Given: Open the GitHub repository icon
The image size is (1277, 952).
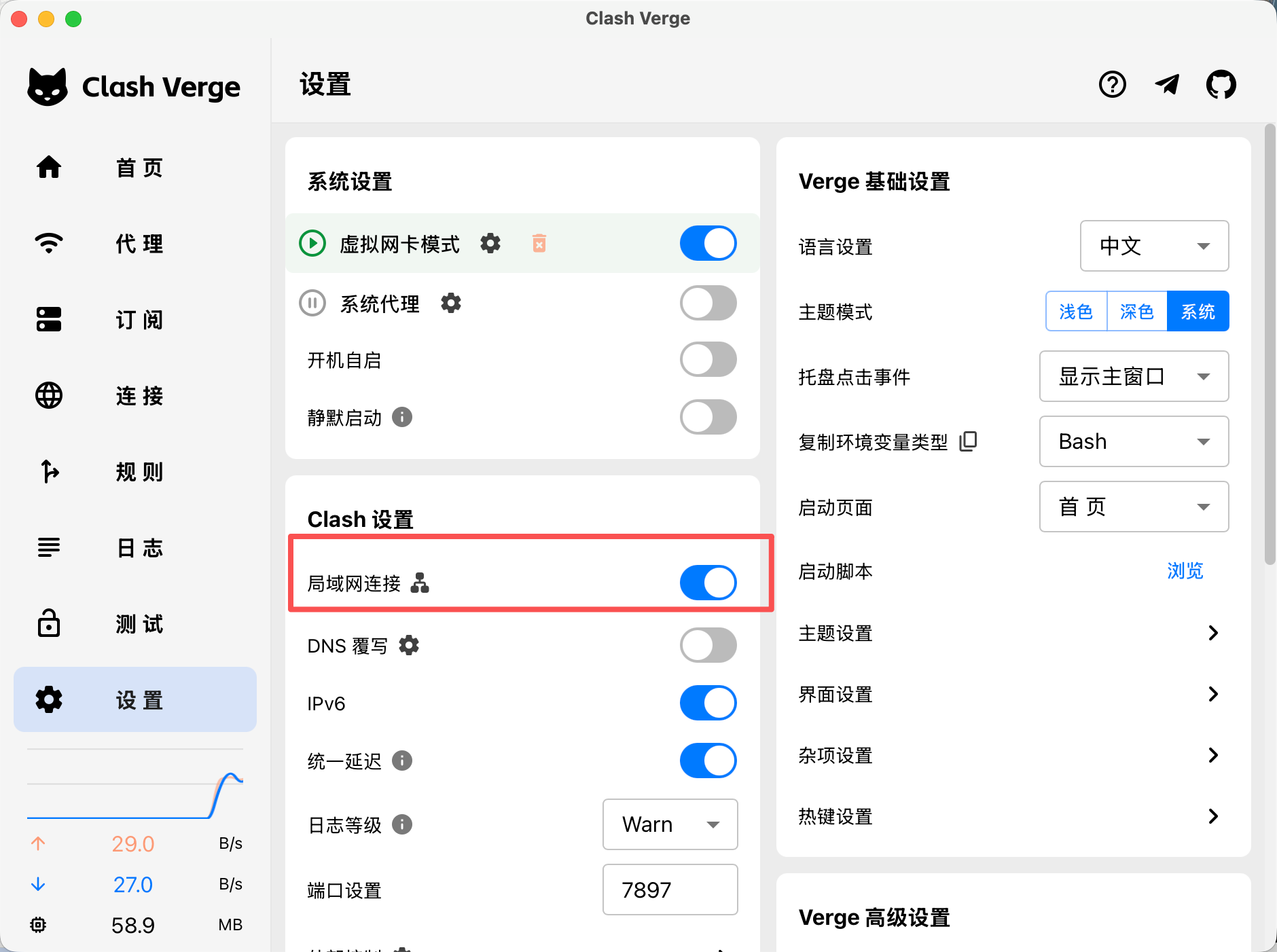Looking at the screenshot, I should click(x=1221, y=85).
